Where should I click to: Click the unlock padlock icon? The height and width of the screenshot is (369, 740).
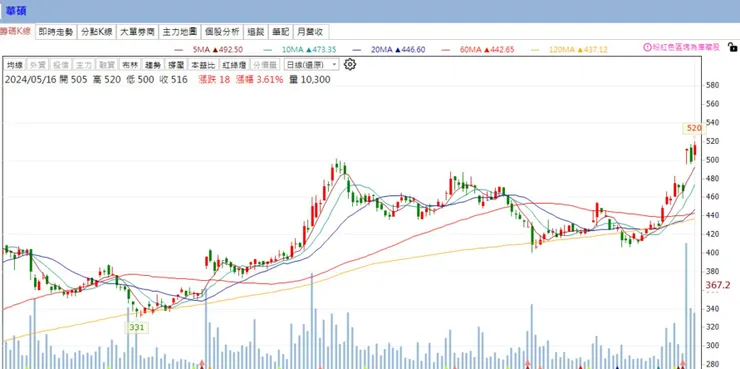[x=732, y=47]
